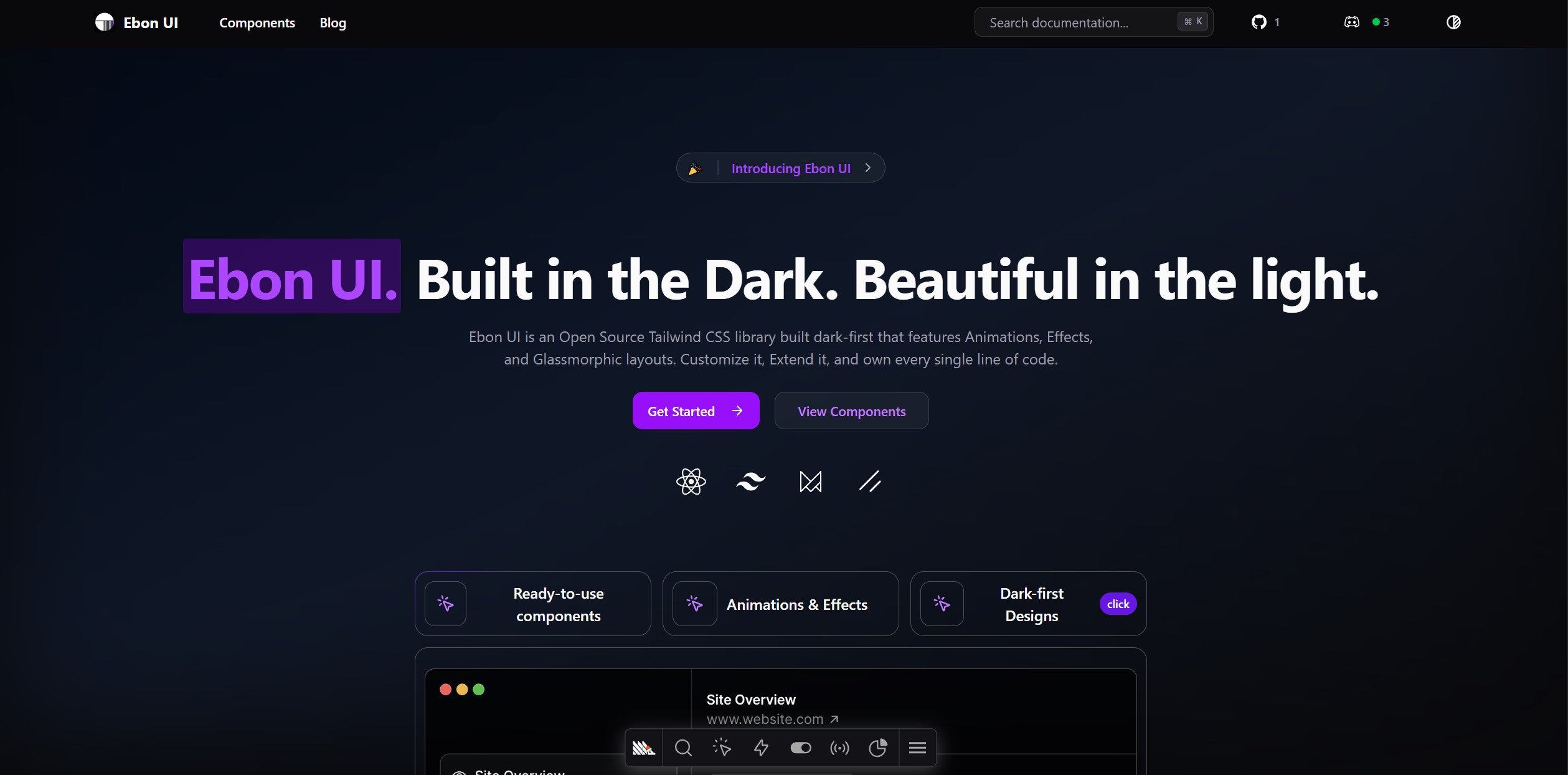The height and width of the screenshot is (775, 1568).
Task: Click the broadcast signal icon in the demo toolbar
Action: [839, 748]
